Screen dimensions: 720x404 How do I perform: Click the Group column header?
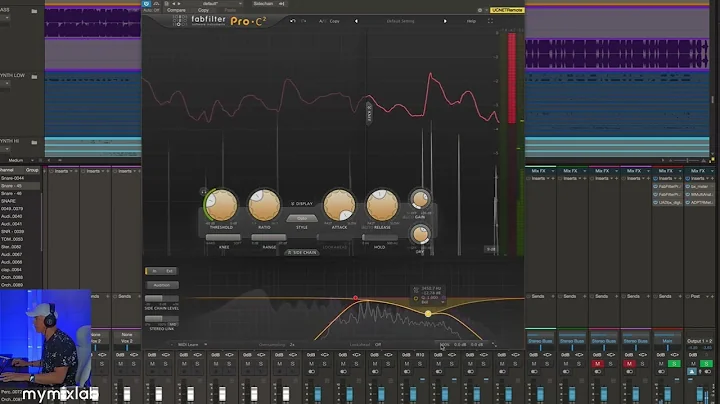pos(32,170)
